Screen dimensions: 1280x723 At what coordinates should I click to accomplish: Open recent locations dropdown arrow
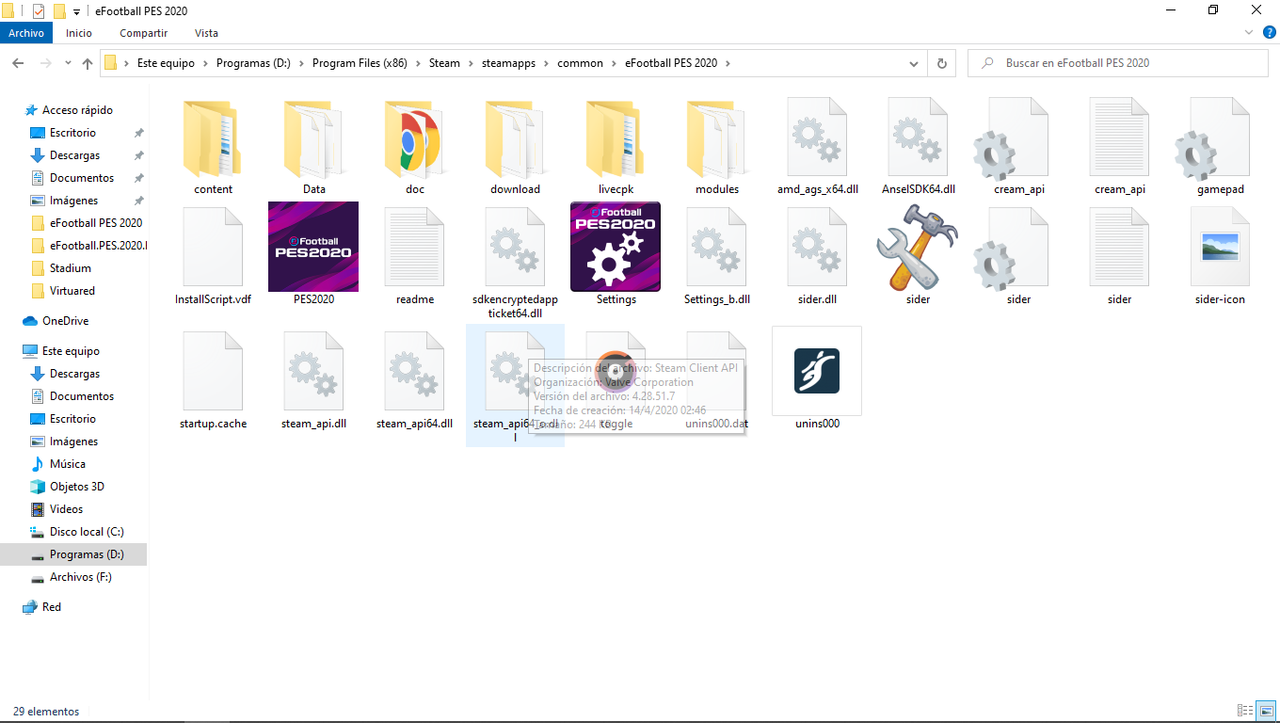pyautogui.click(x=68, y=63)
